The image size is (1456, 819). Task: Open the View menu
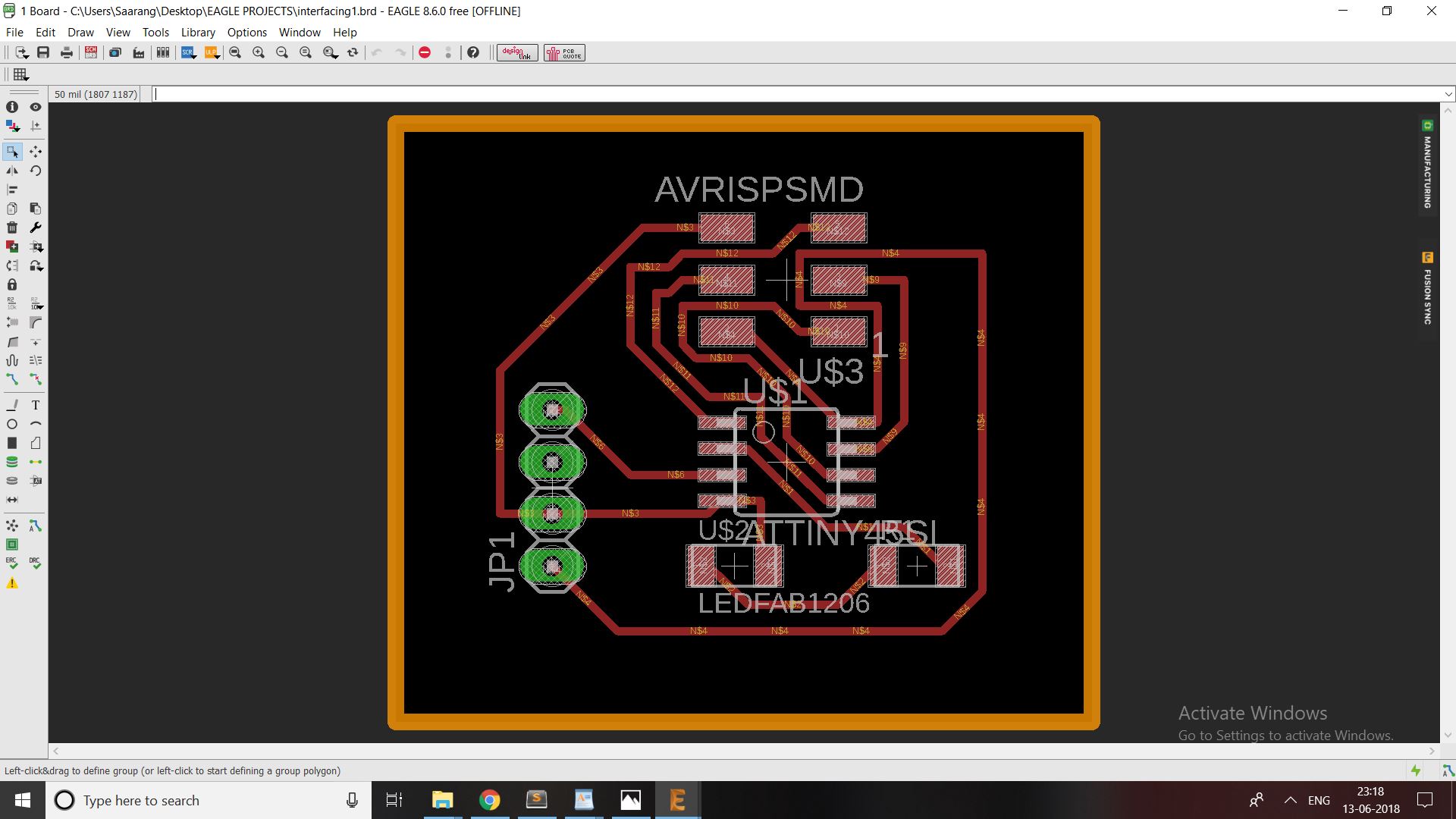coord(118,33)
